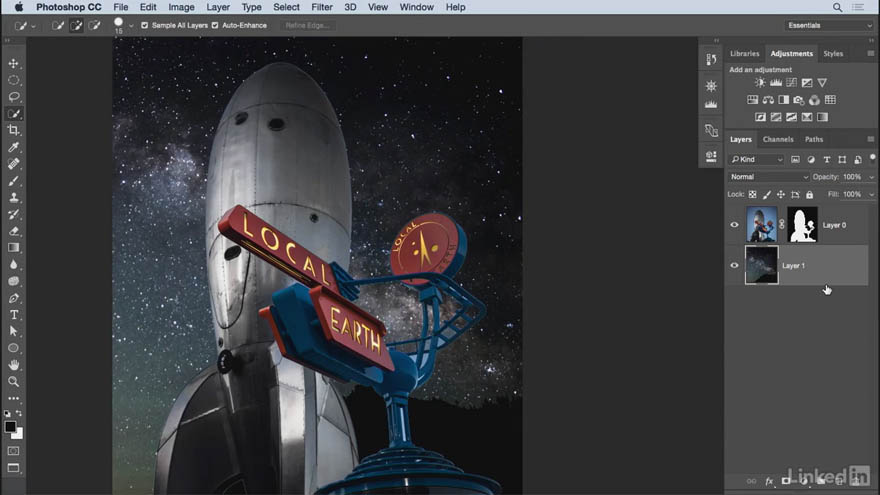This screenshot has height=495, width=880.
Task: Select the Move tool
Action: [13, 63]
